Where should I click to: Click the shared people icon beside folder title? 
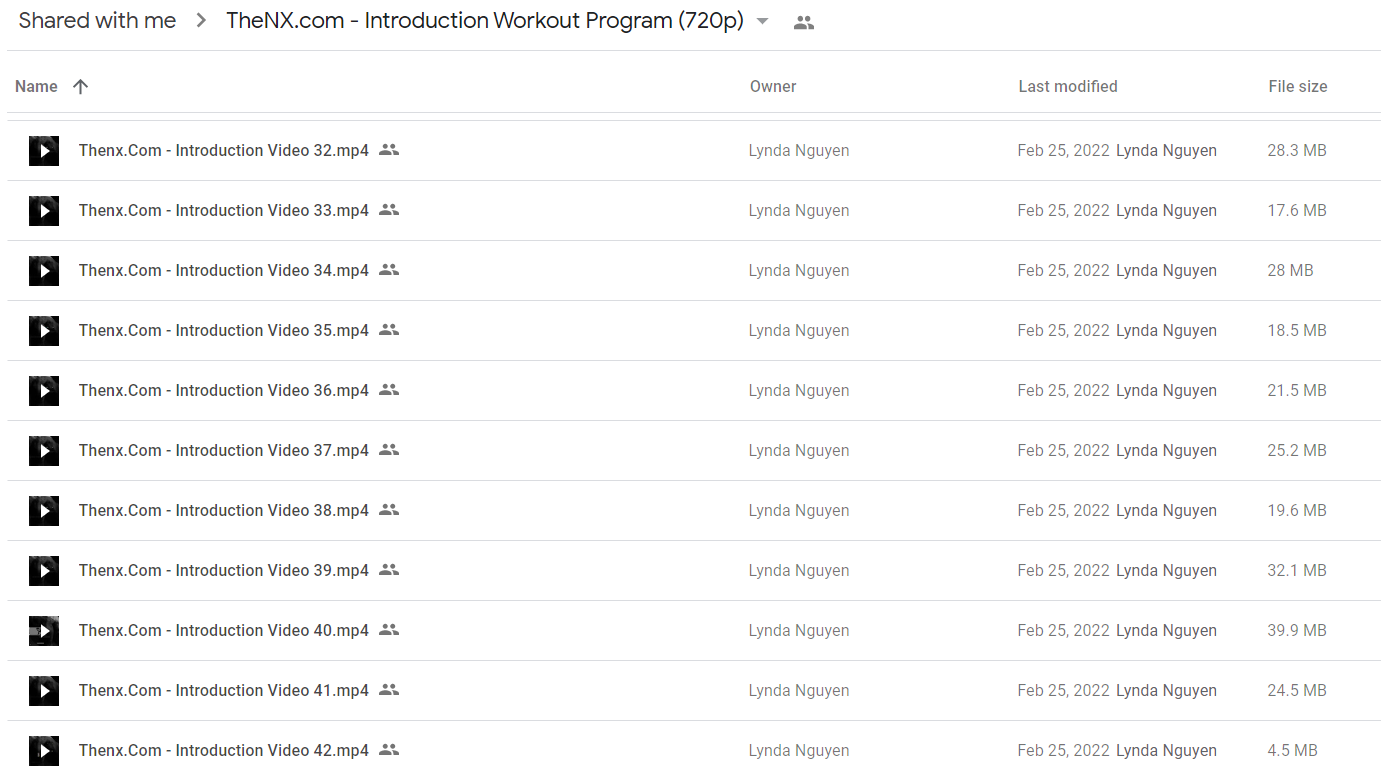[x=804, y=23]
